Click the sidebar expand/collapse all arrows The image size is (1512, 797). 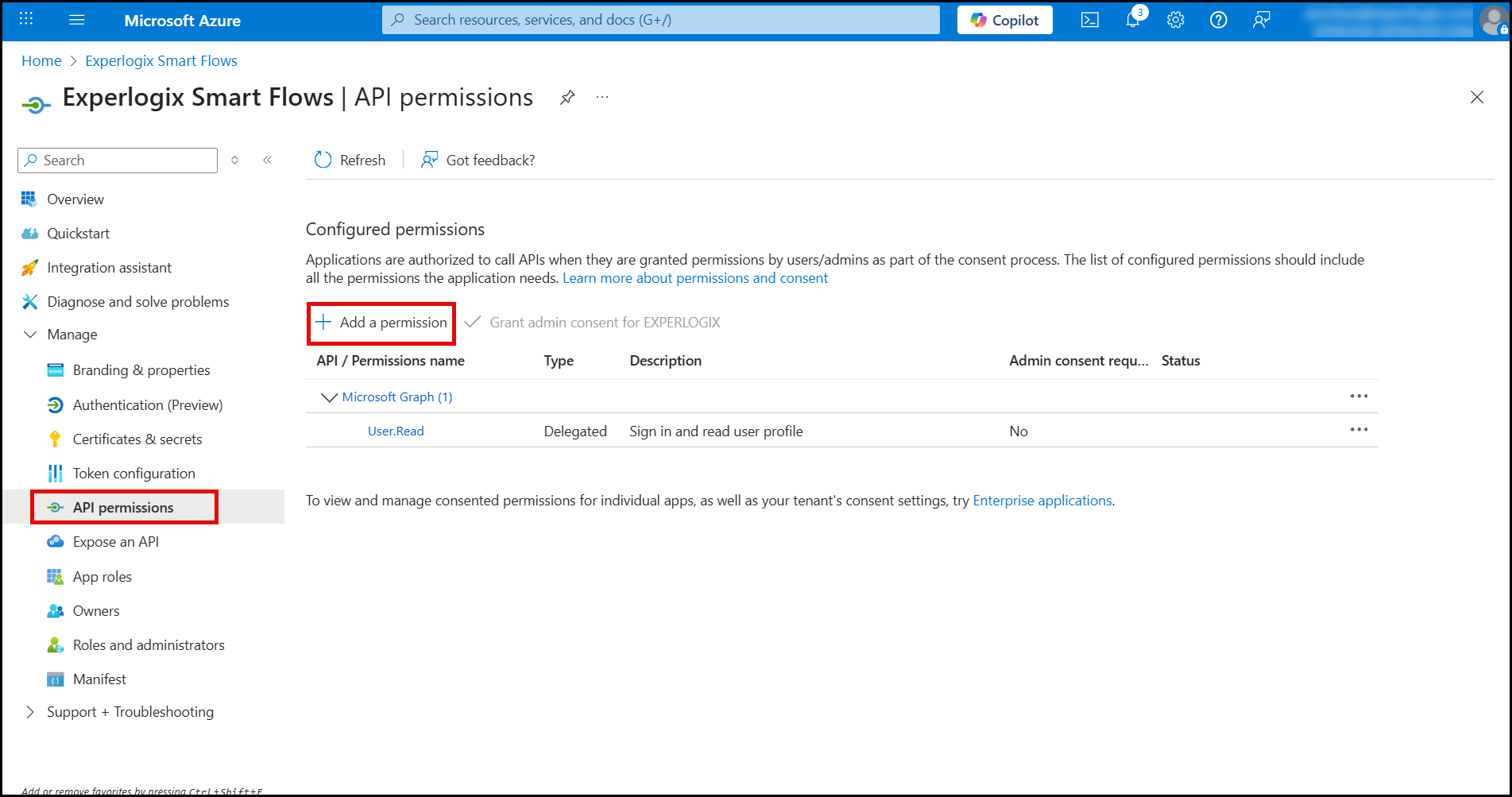pyautogui.click(x=235, y=160)
